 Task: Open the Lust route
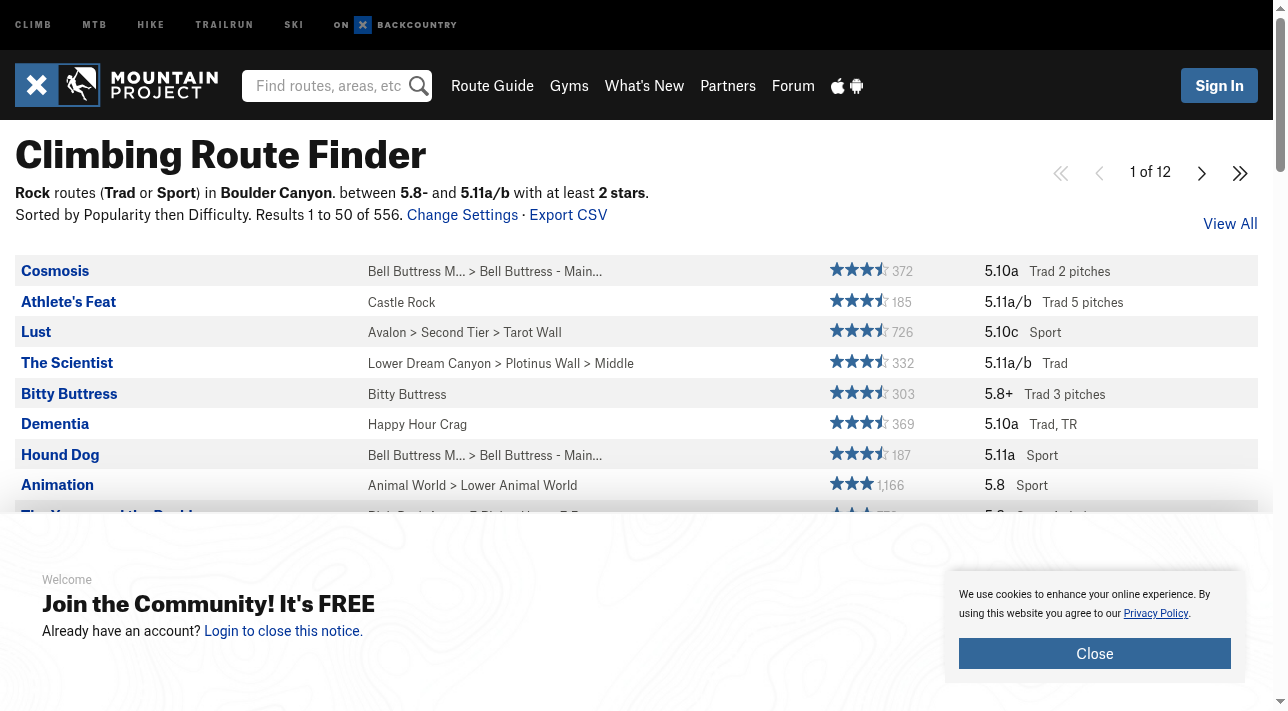pos(36,332)
